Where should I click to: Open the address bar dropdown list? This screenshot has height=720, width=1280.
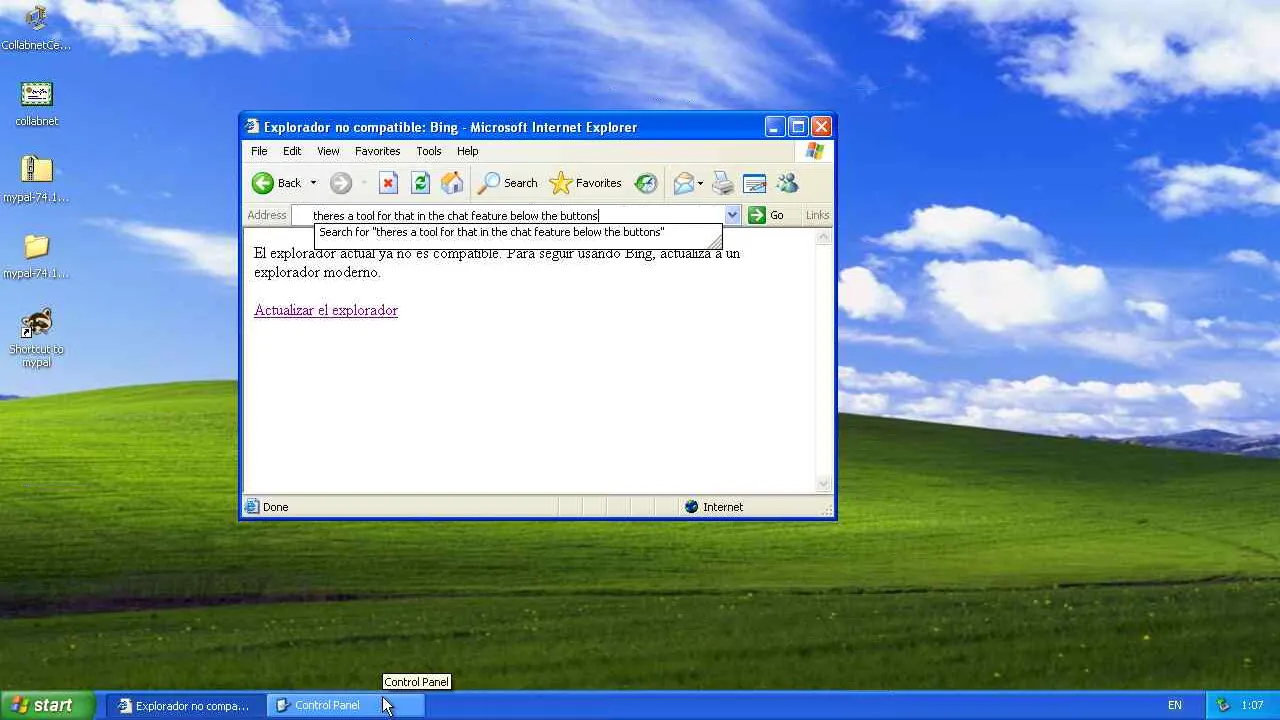tap(732, 215)
